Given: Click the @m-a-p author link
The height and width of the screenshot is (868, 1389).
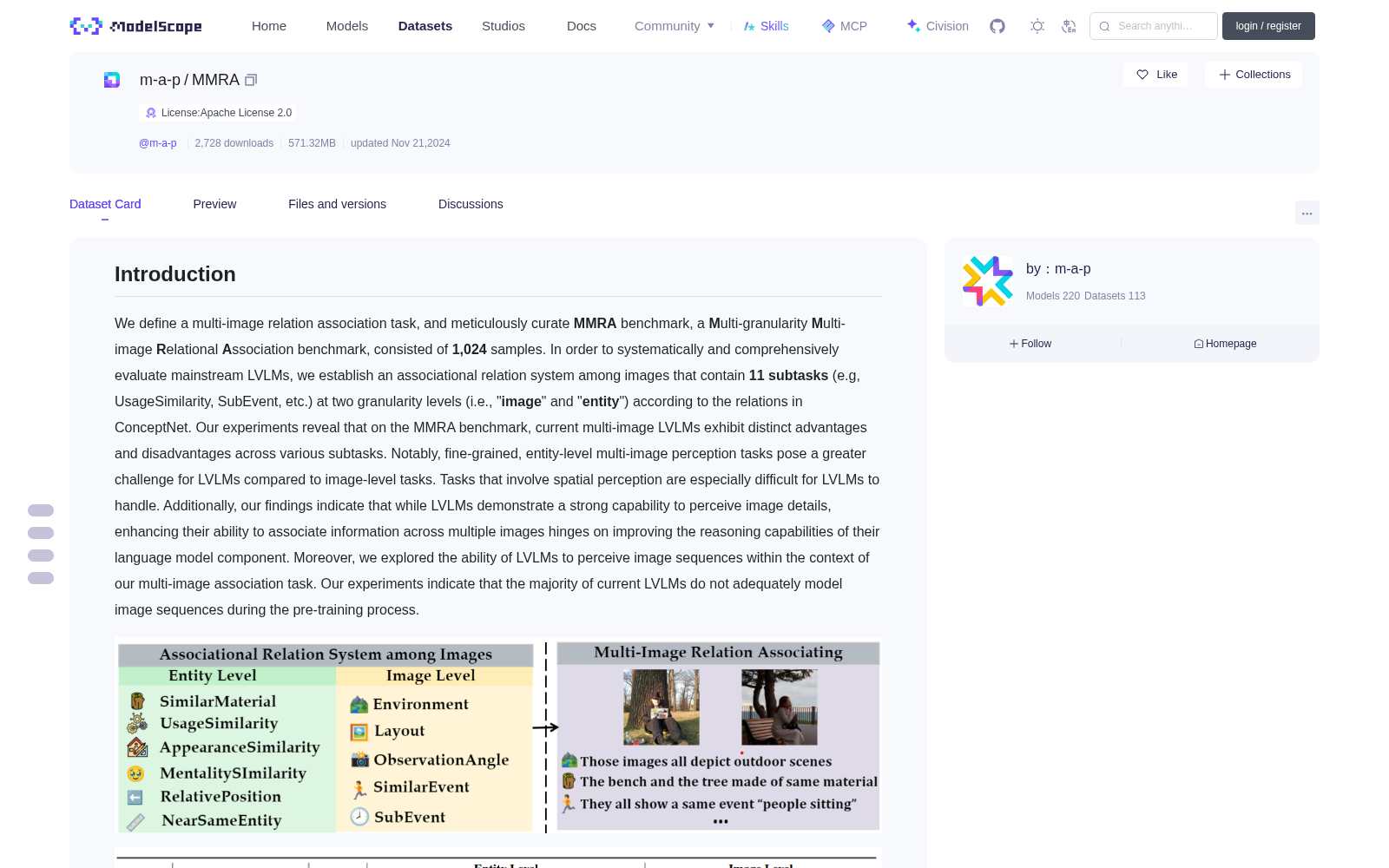Looking at the screenshot, I should tap(158, 143).
